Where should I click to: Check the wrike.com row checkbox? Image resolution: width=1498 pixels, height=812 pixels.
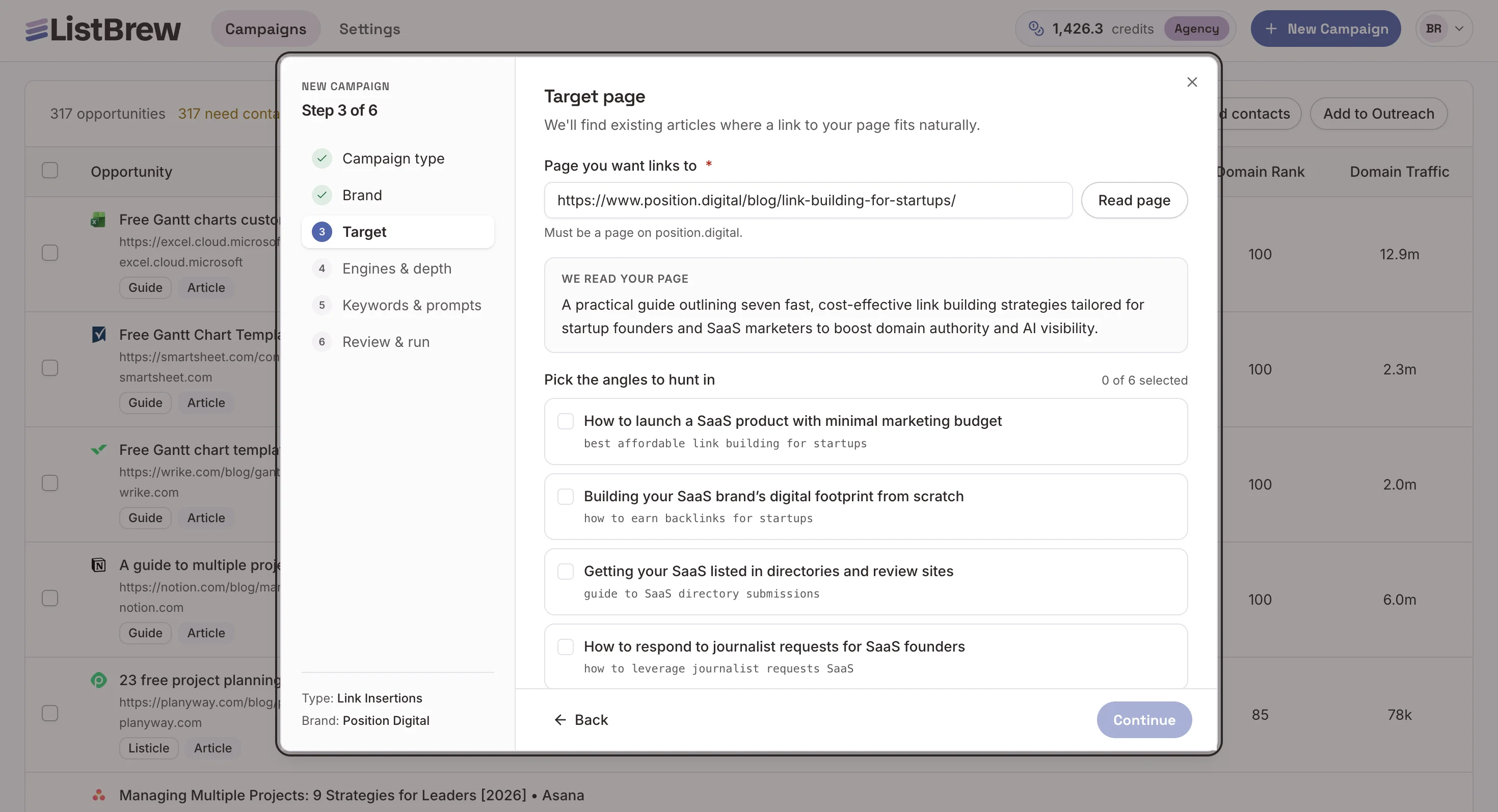coord(50,483)
